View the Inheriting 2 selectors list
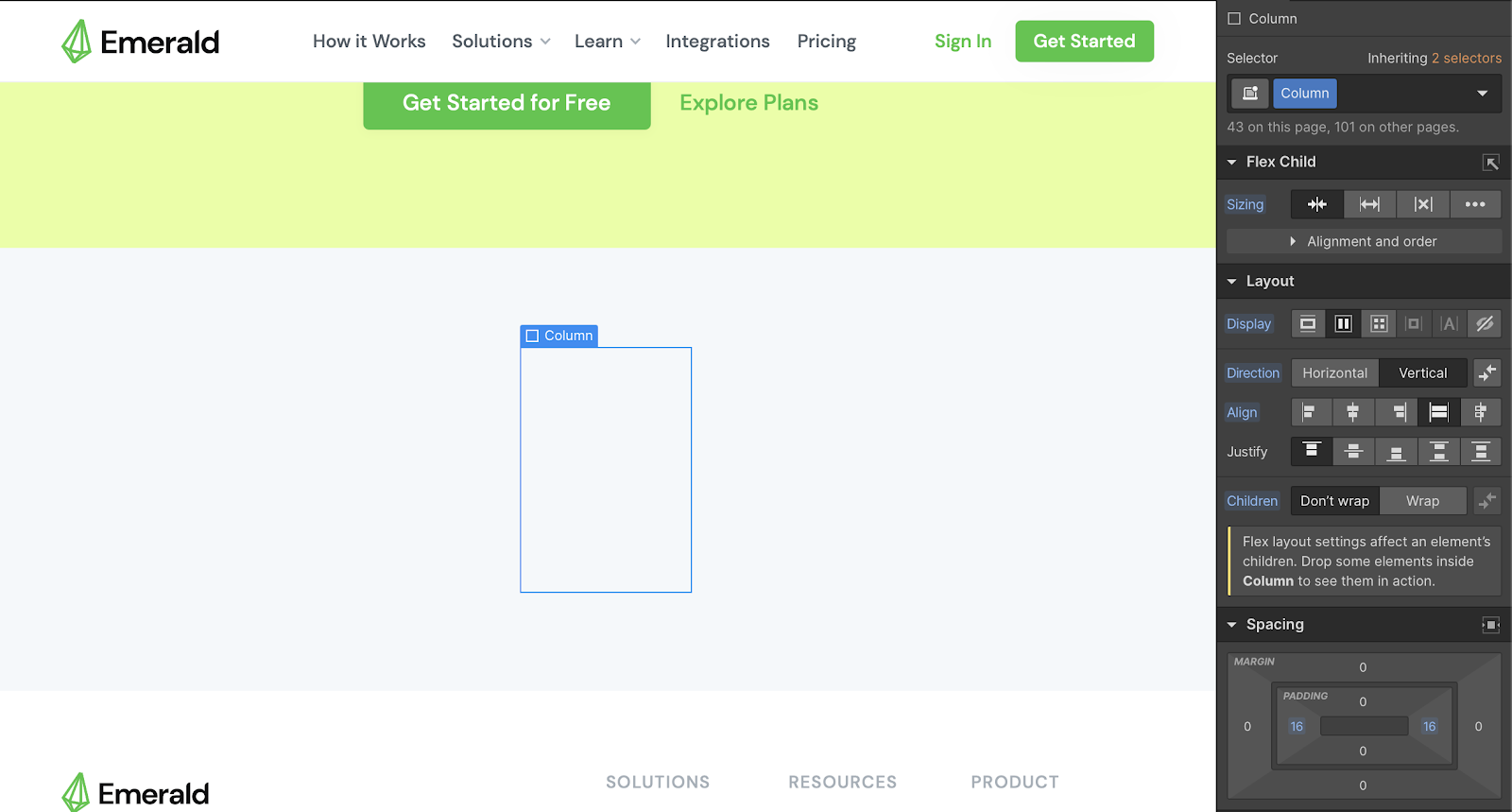This screenshot has width=1512, height=812. pos(1435,58)
